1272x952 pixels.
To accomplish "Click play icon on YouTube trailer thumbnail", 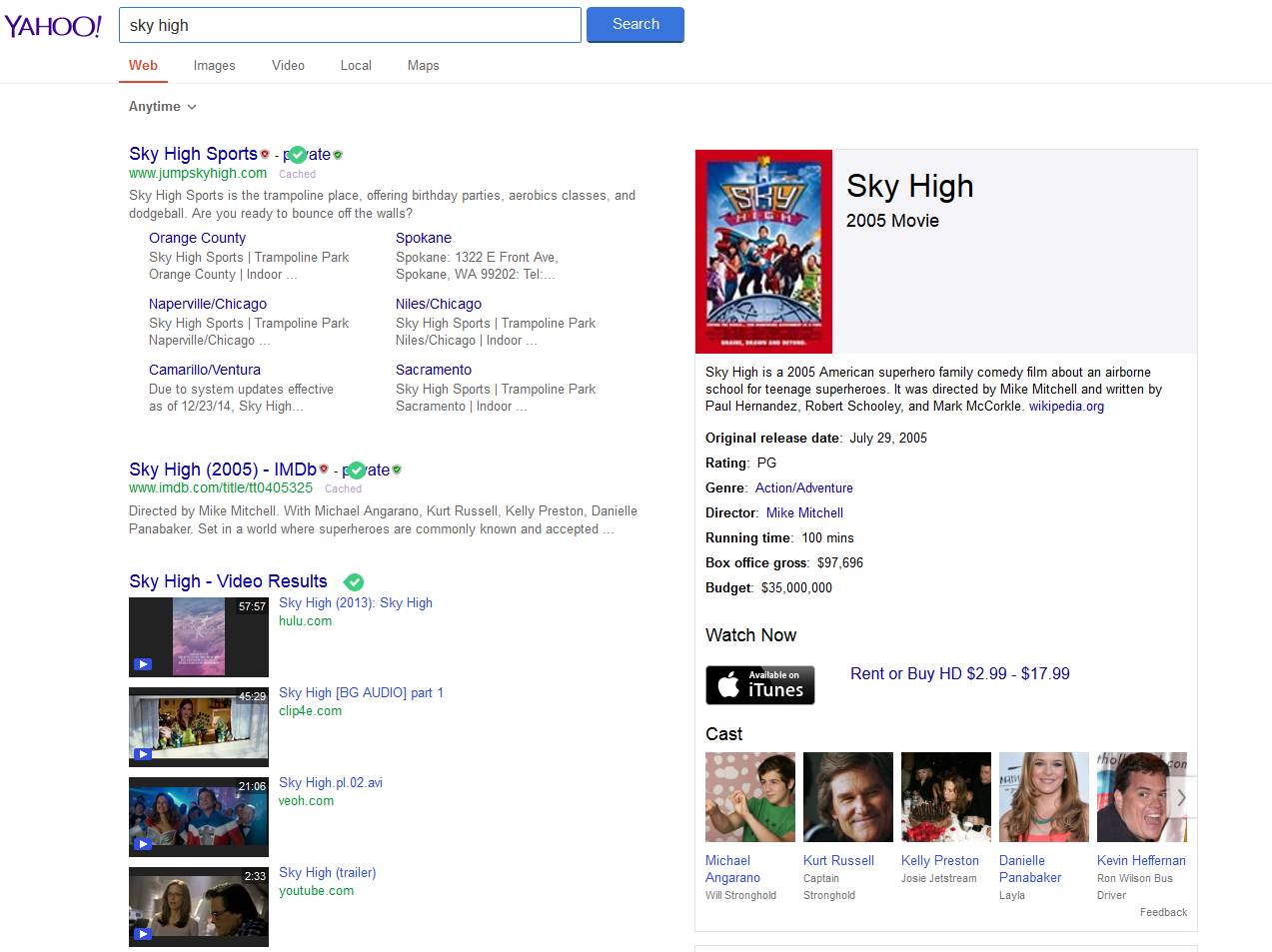I will tap(143, 934).
